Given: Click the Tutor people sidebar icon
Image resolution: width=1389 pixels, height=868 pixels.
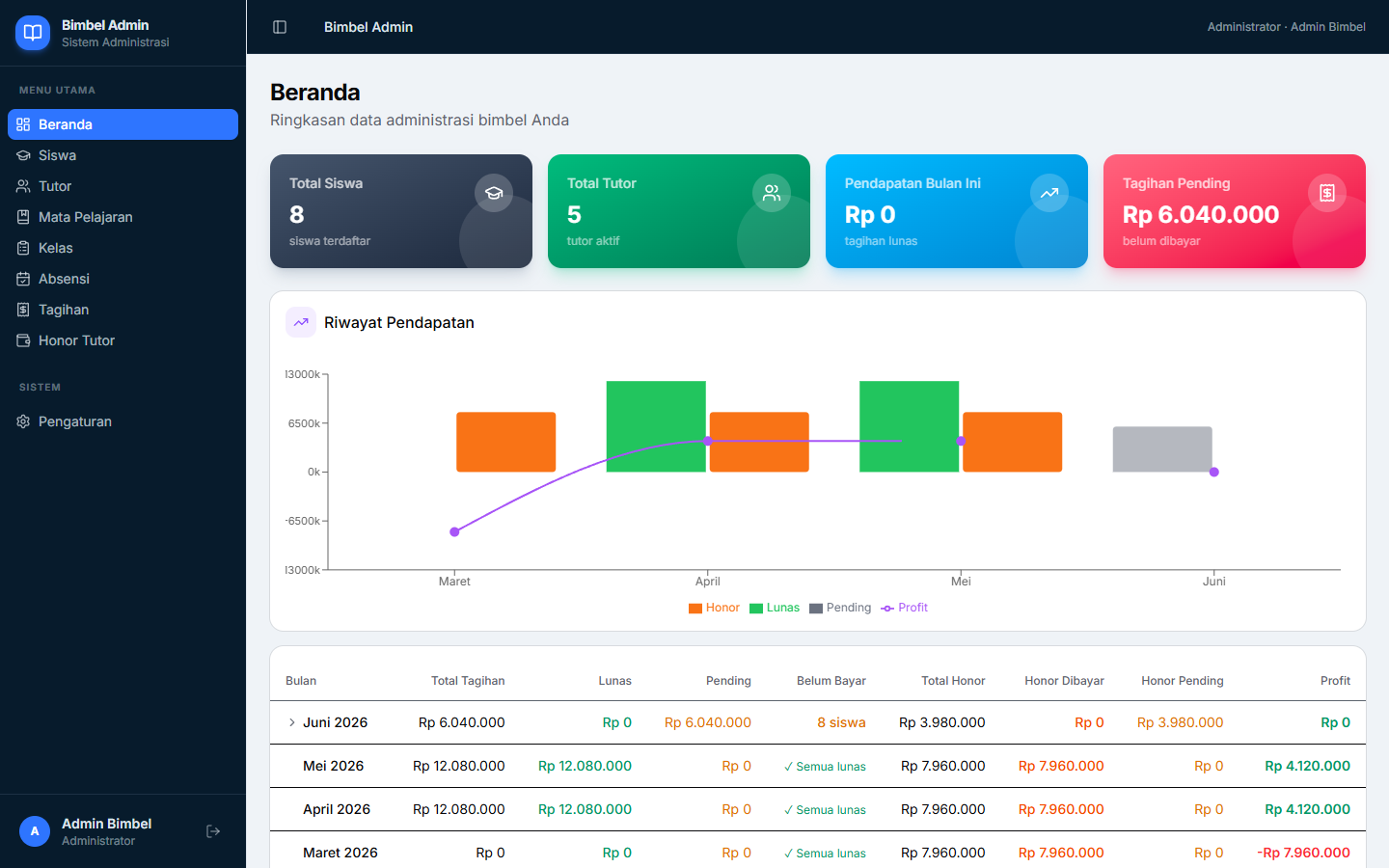Looking at the screenshot, I should 23,186.
